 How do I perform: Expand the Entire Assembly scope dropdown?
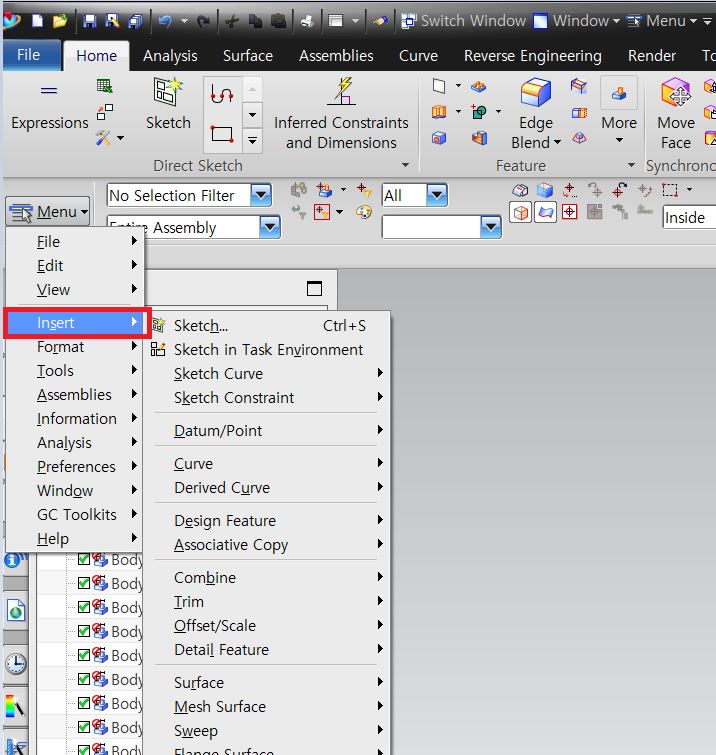click(x=269, y=228)
